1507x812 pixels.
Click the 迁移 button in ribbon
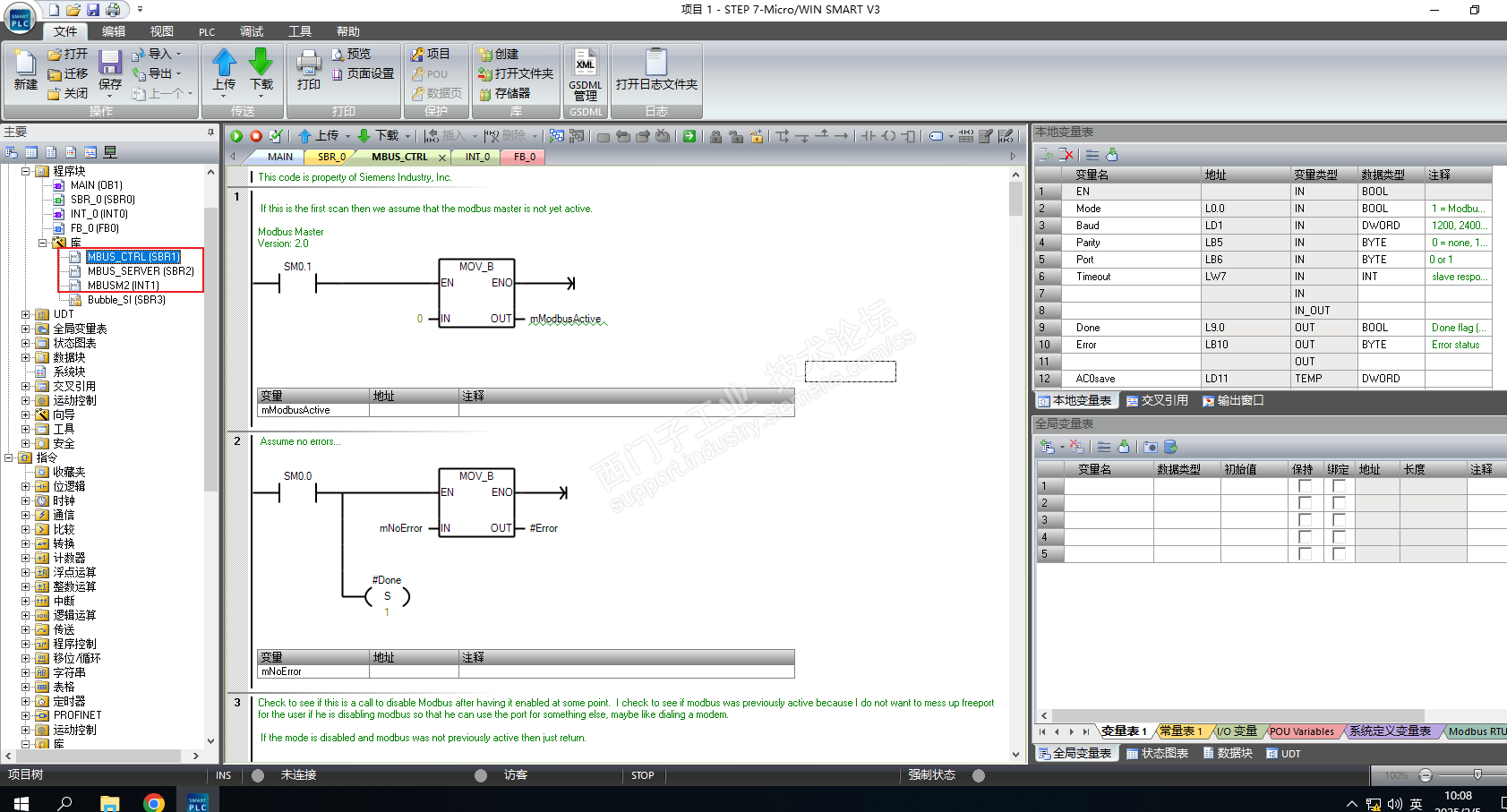click(x=68, y=74)
